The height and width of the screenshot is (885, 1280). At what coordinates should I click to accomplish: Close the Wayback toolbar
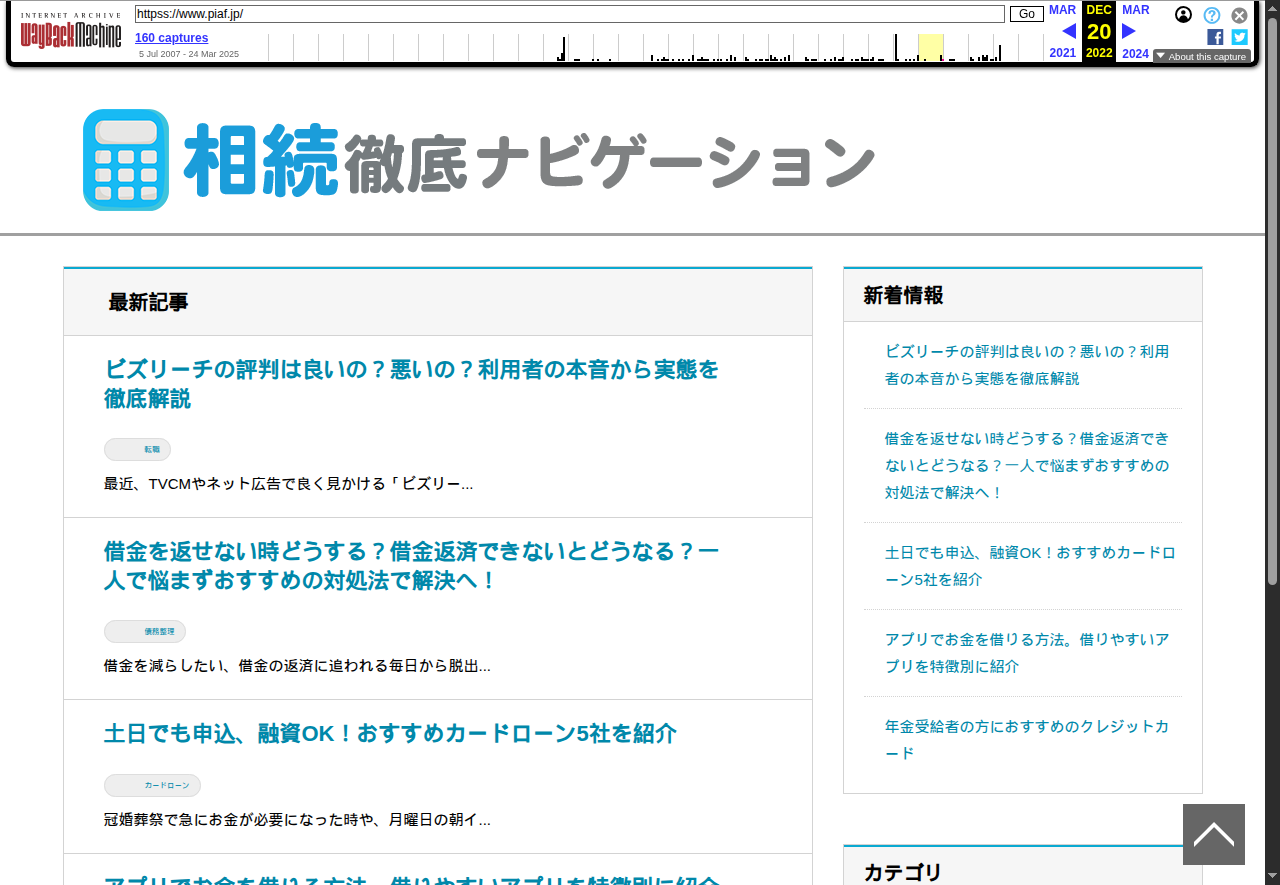tap(1239, 15)
